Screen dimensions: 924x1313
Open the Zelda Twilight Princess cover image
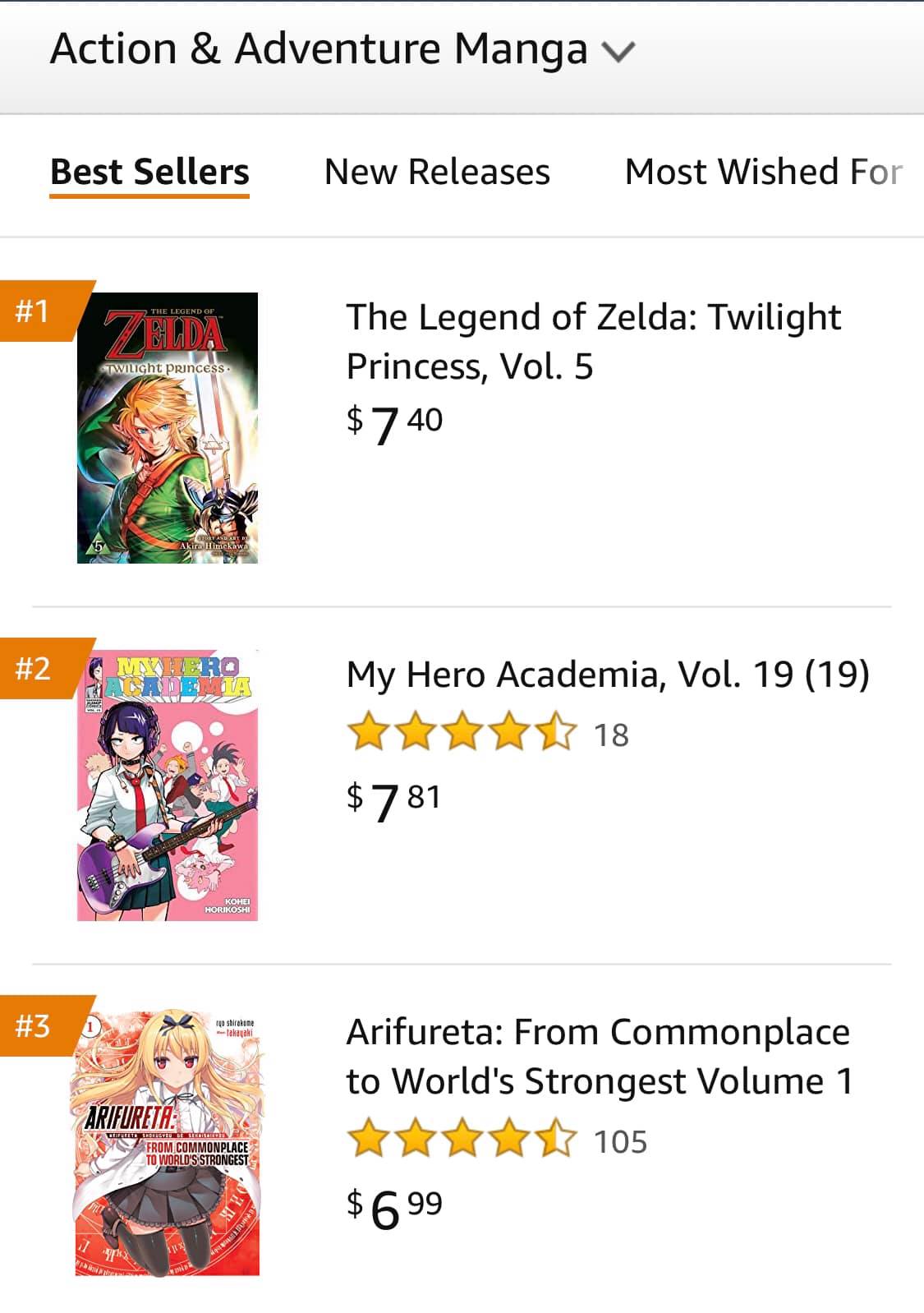[168, 427]
